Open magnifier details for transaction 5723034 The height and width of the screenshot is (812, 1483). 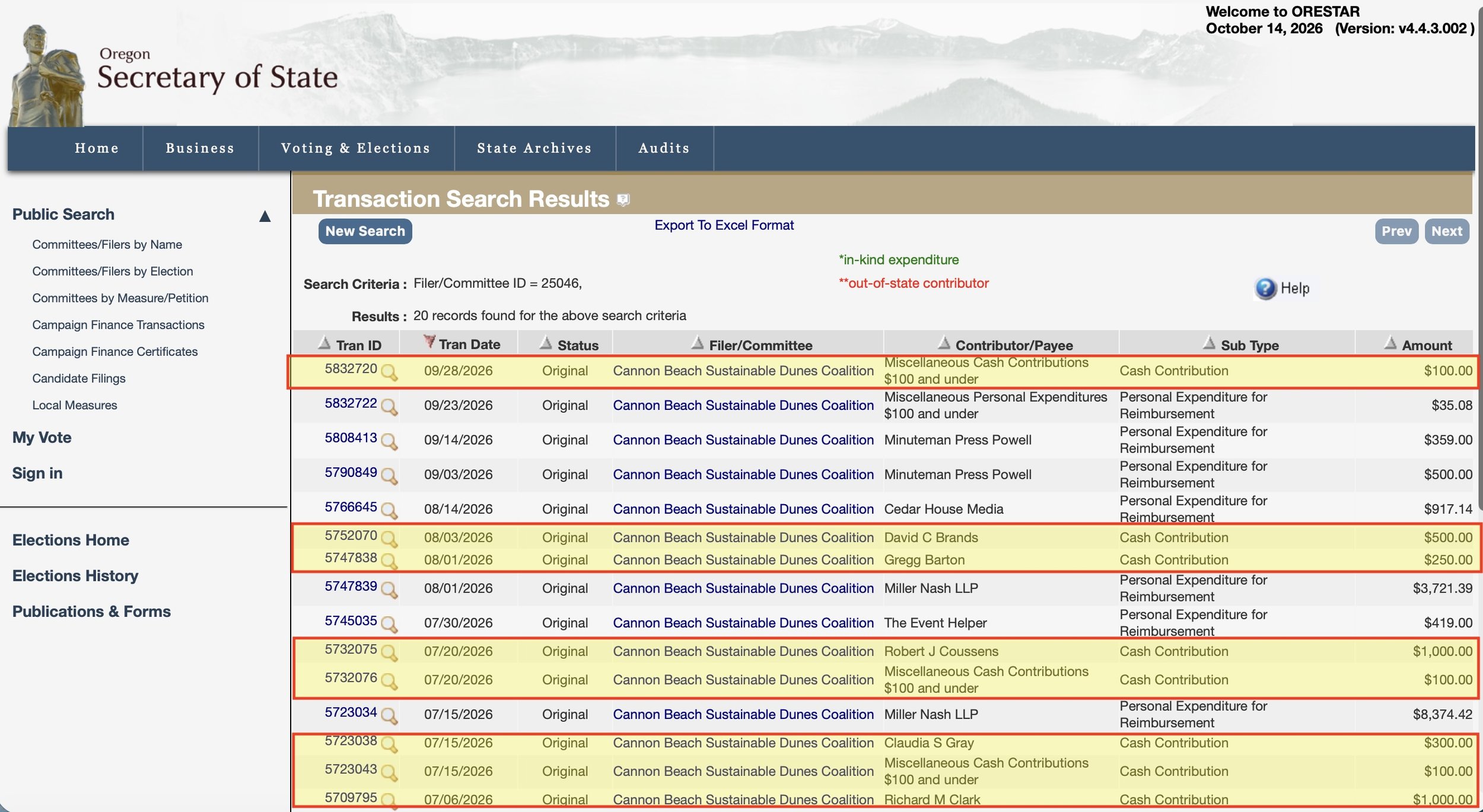point(389,716)
